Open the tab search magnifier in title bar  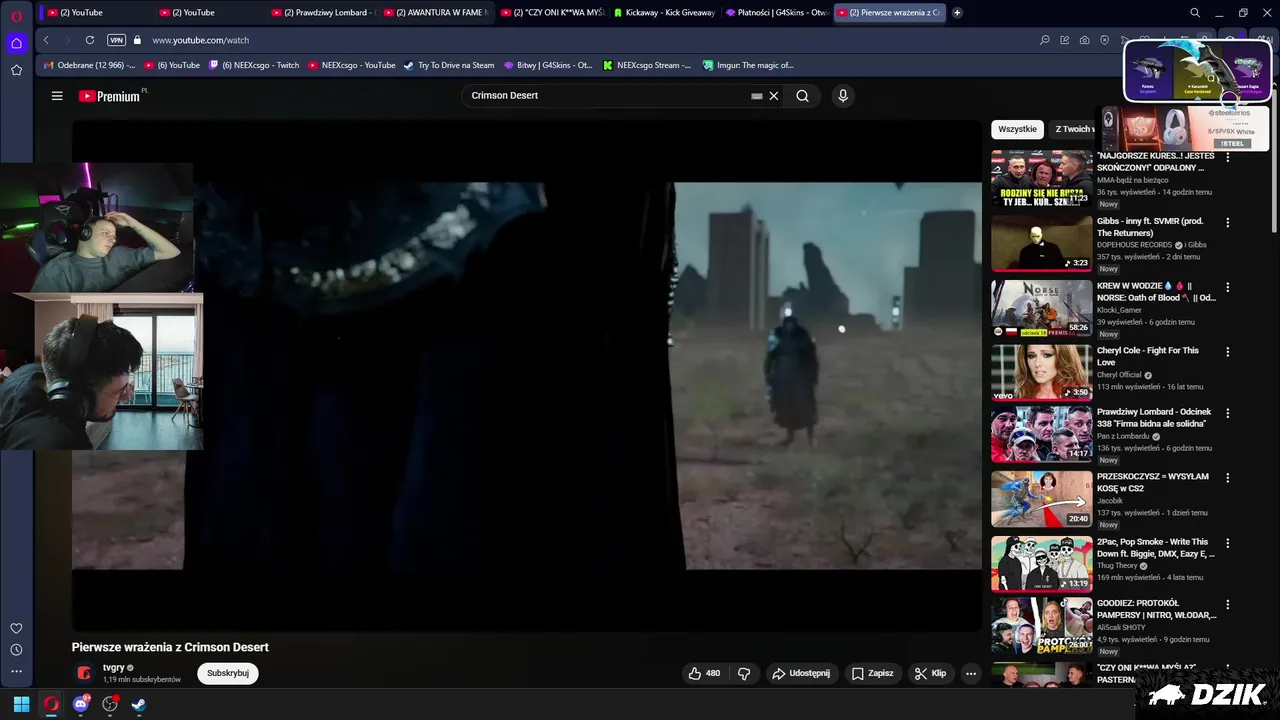point(1195,13)
